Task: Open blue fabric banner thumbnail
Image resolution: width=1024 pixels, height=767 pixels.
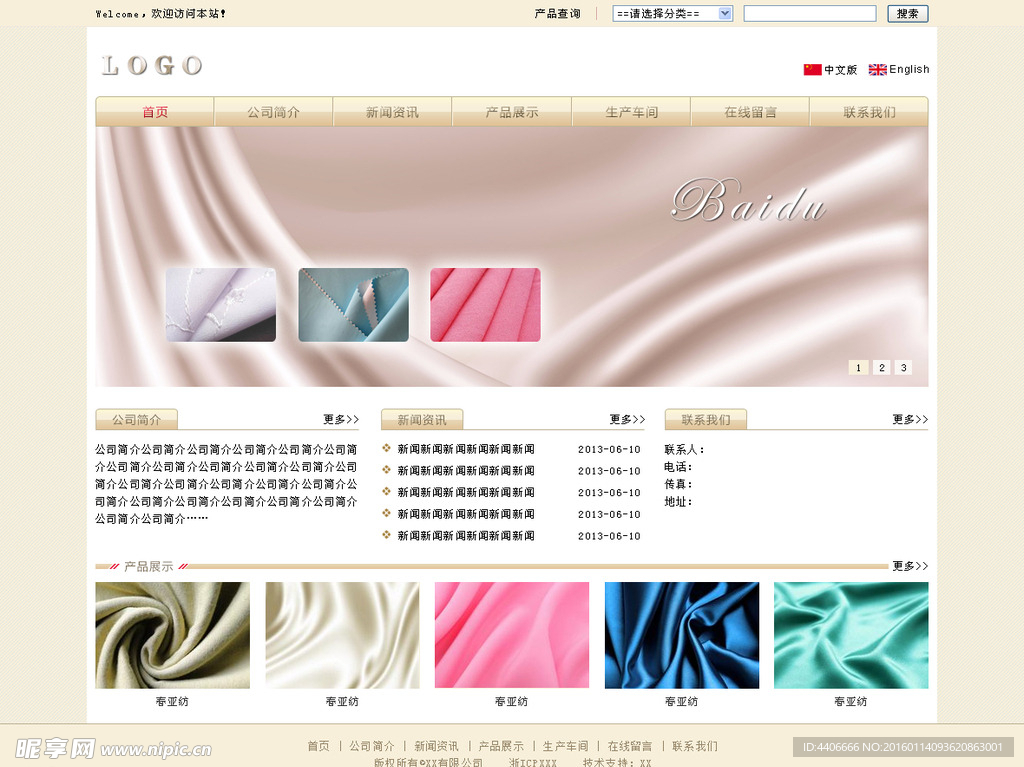Action: (353, 304)
